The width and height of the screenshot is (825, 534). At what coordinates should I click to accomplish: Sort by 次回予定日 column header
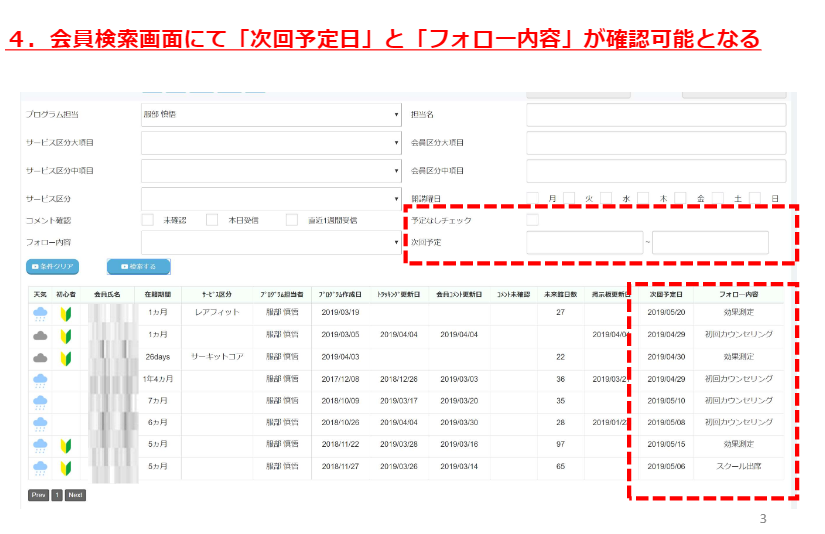point(665,294)
